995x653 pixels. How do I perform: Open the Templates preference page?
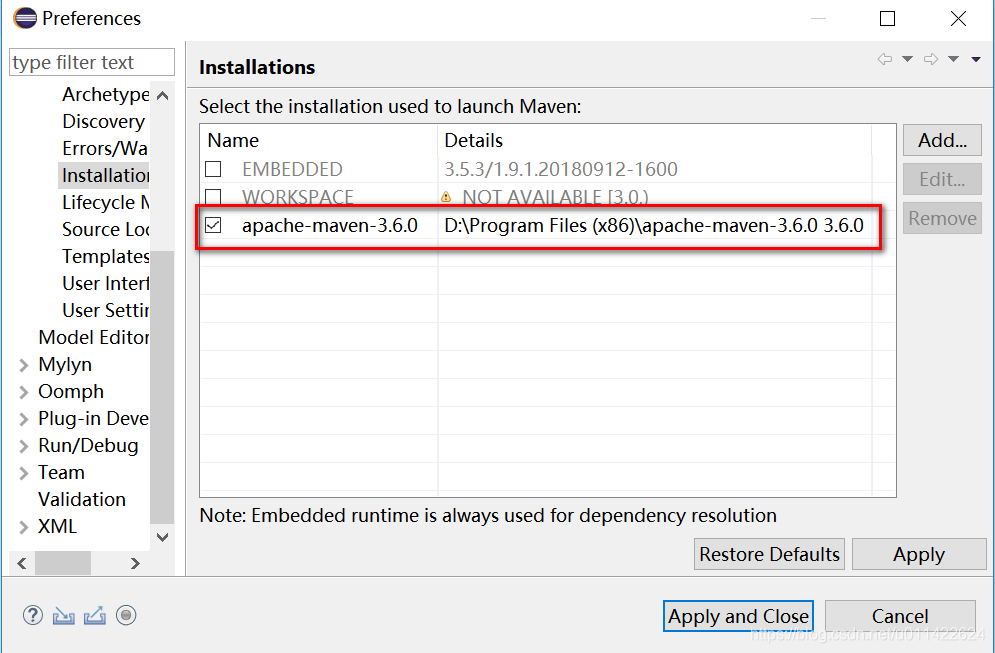pos(105,256)
